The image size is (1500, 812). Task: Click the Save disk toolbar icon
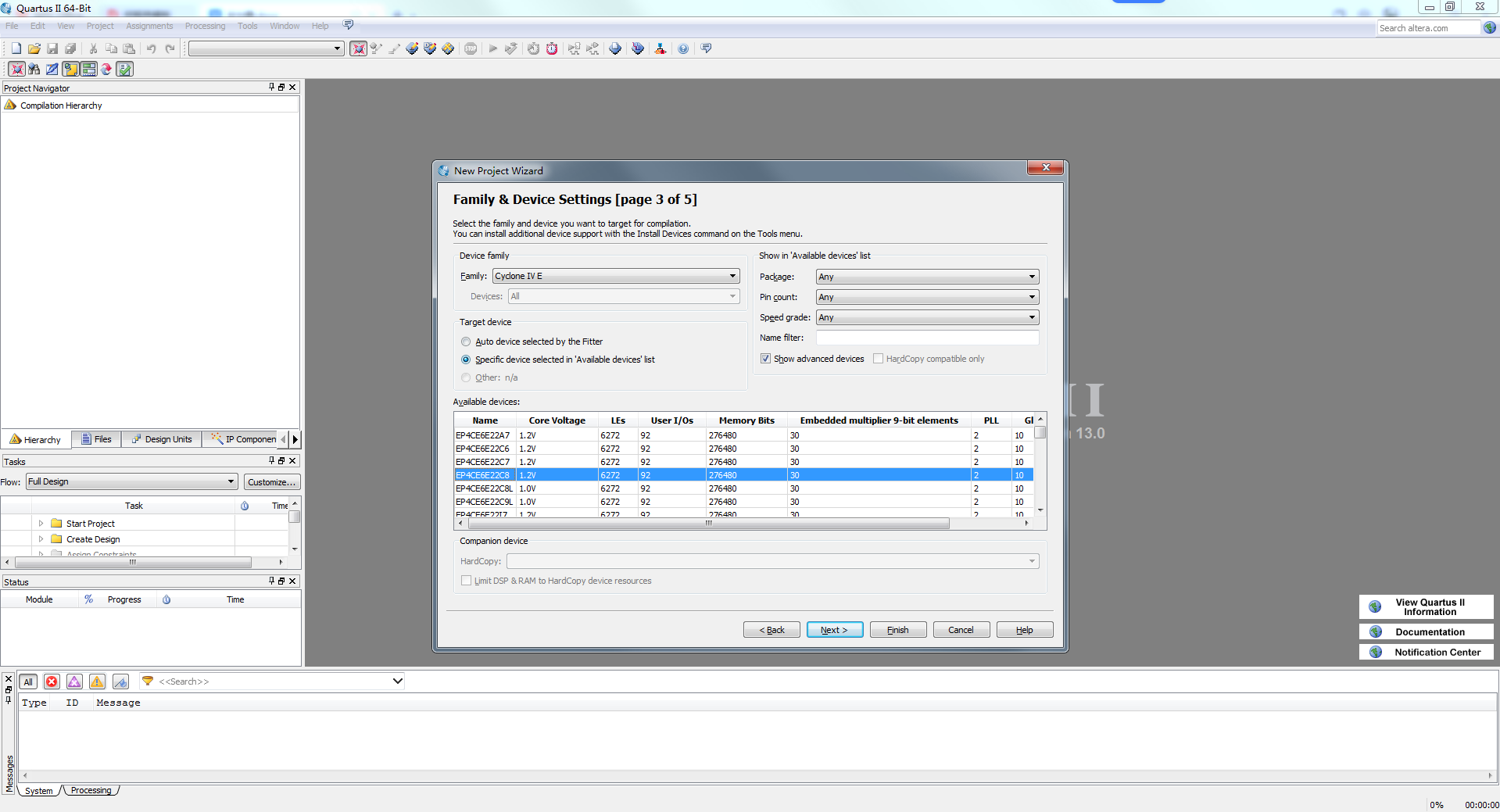tap(52, 48)
